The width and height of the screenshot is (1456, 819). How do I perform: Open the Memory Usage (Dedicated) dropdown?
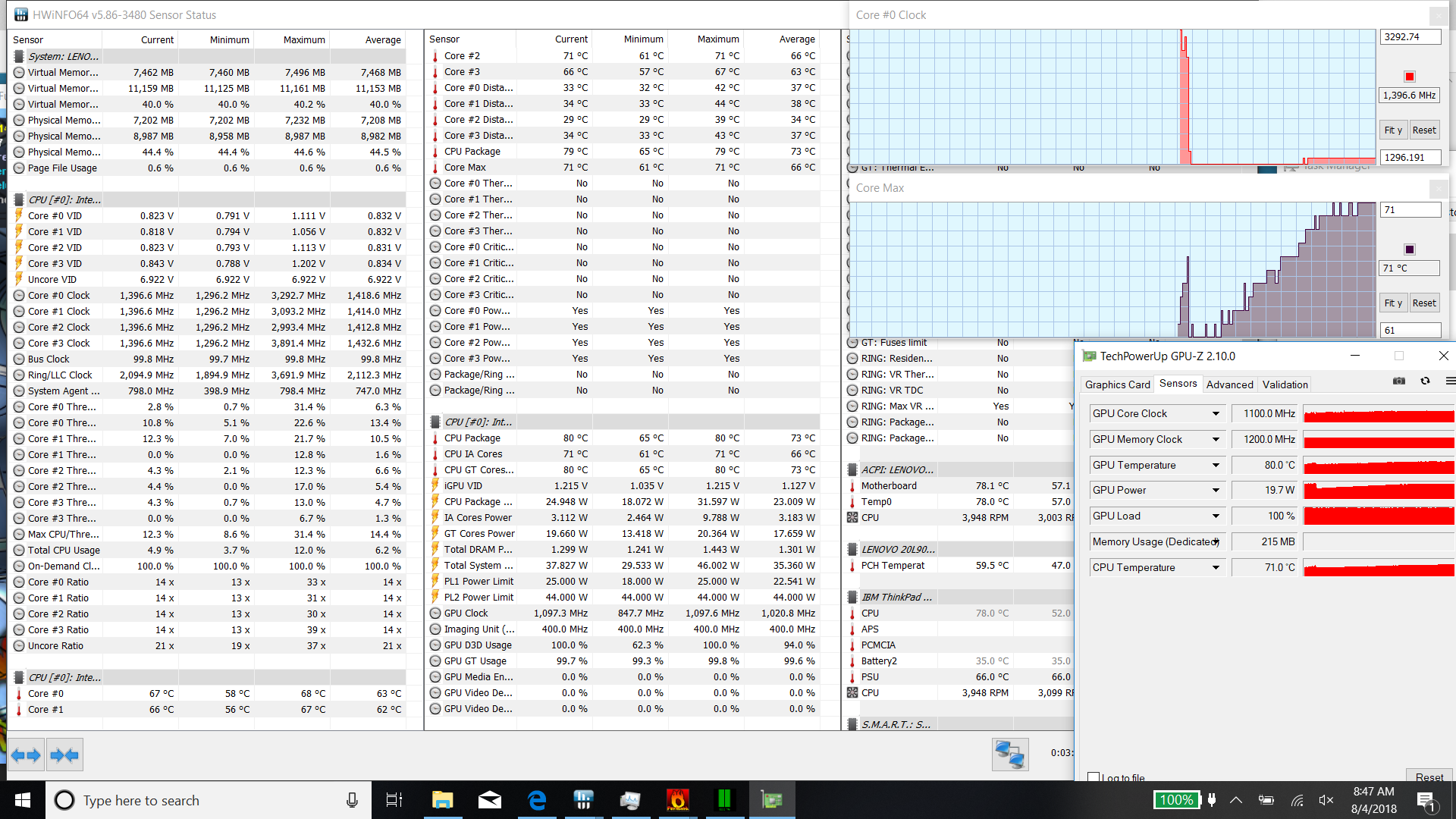[x=1216, y=542]
